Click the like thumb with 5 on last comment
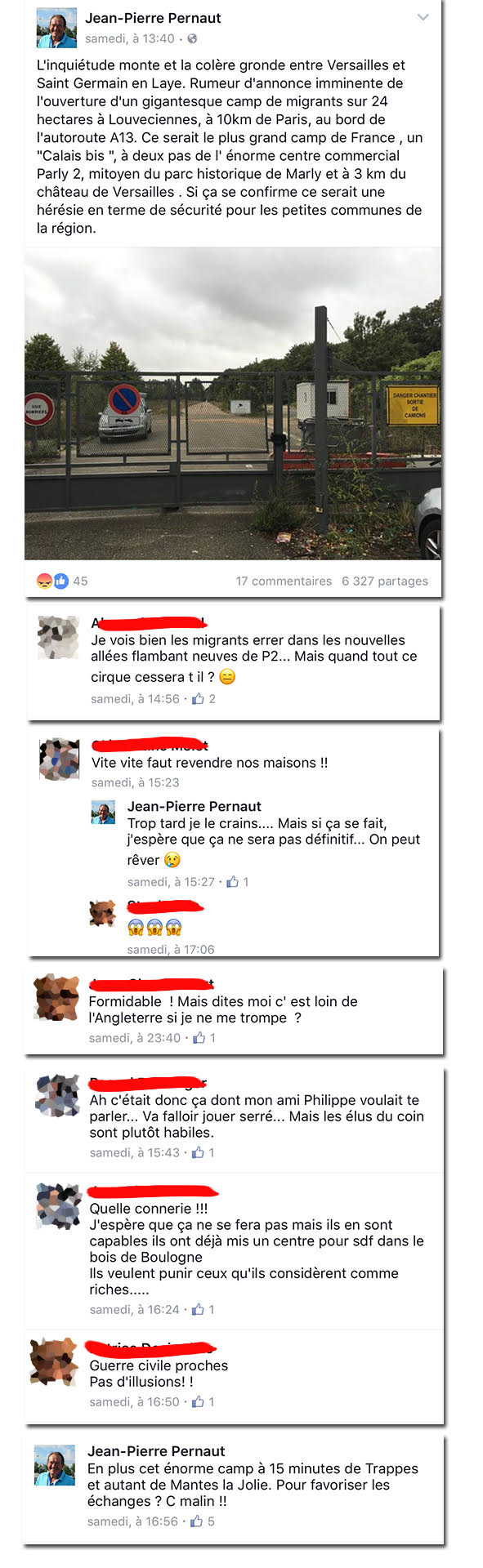Image resolution: width=483 pixels, height=1568 pixels. [196, 1521]
